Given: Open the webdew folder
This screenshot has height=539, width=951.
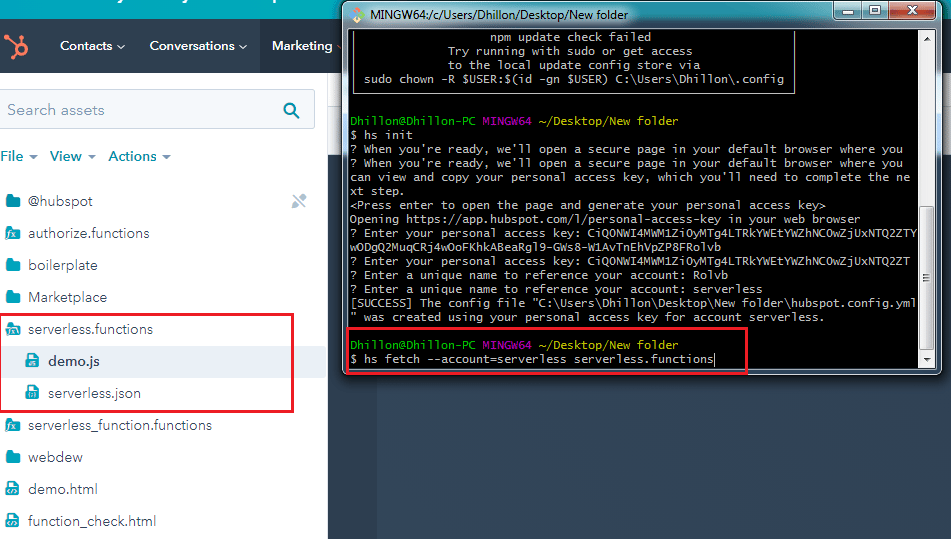Looking at the screenshot, I should 55,458.
